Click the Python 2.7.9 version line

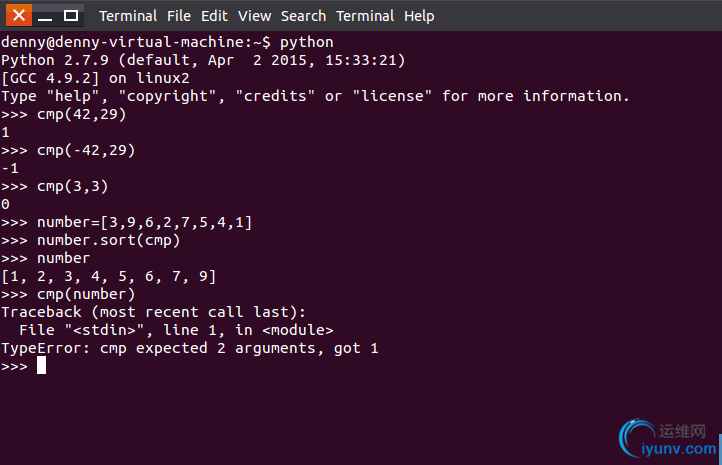[x=203, y=60]
